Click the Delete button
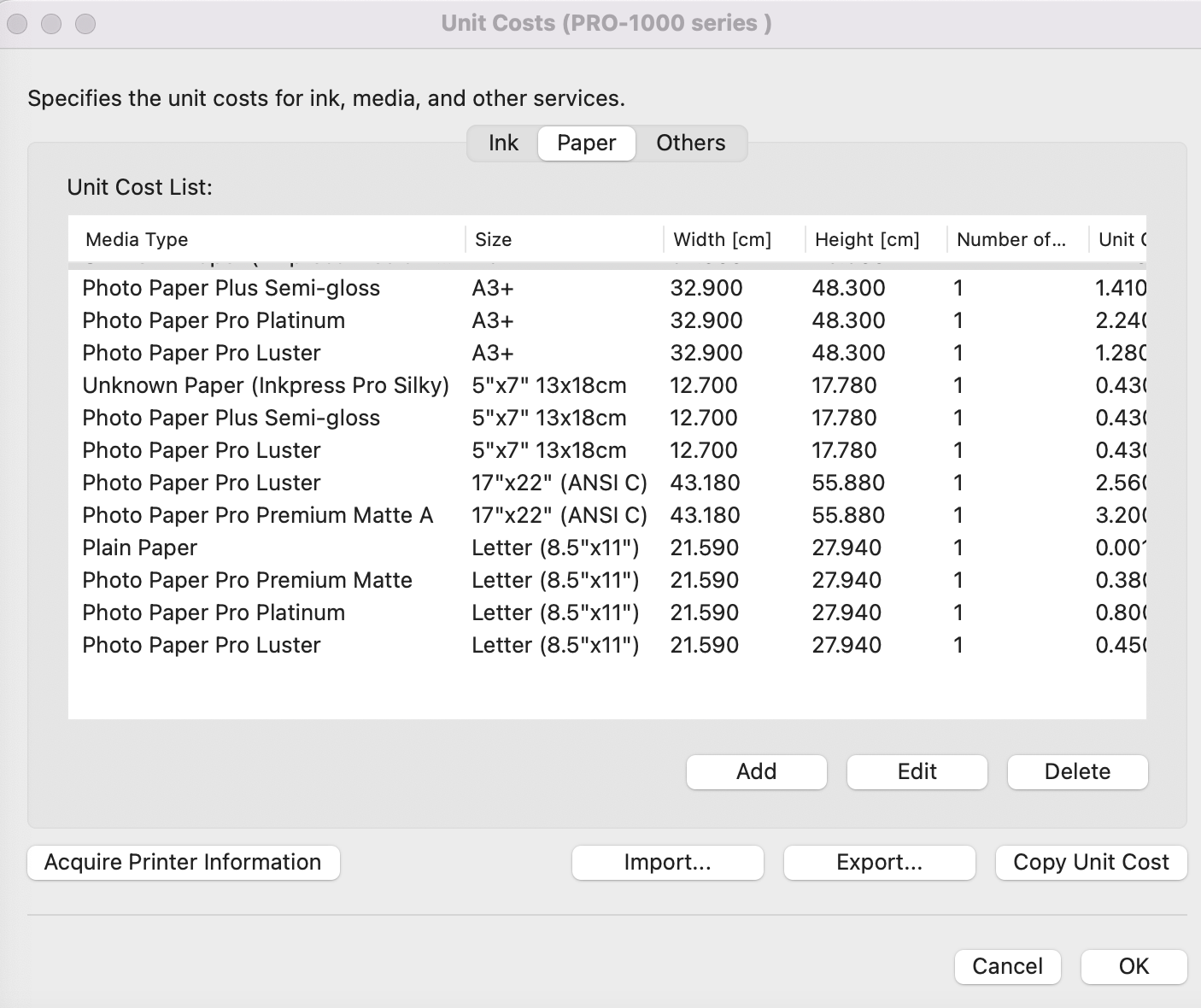 tap(1076, 771)
